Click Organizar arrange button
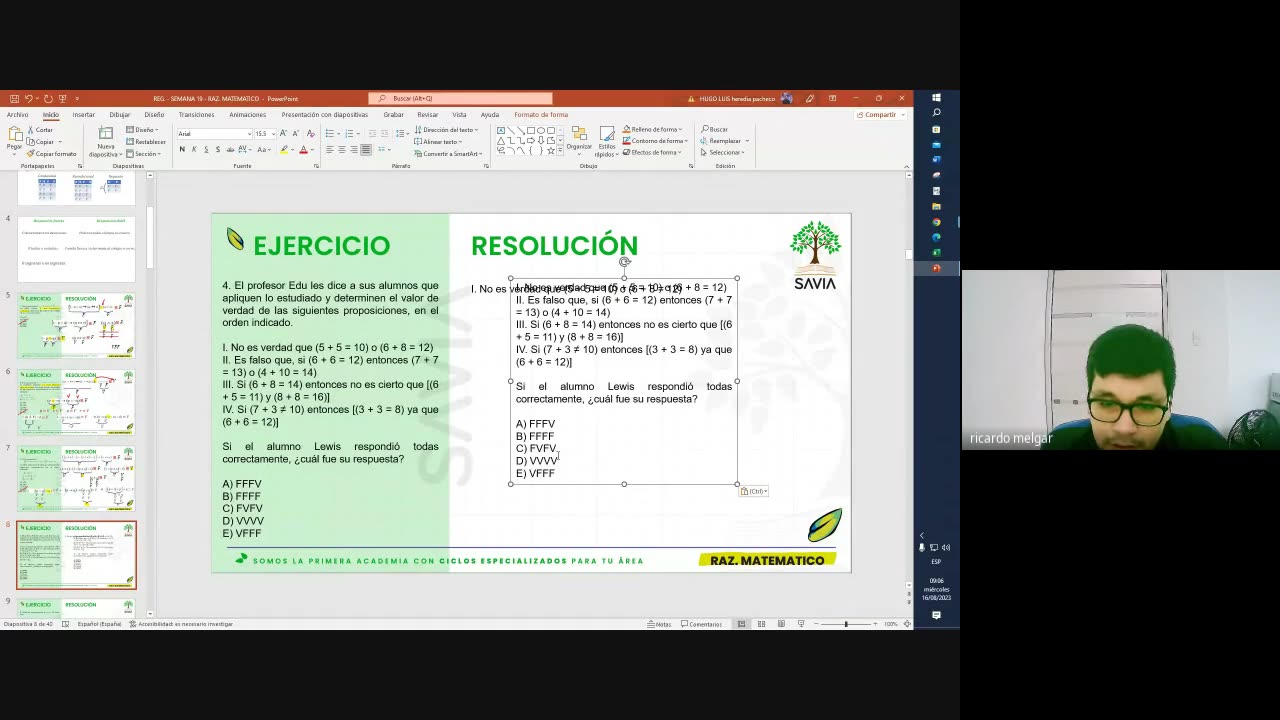 pyautogui.click(x=579, y=141)
